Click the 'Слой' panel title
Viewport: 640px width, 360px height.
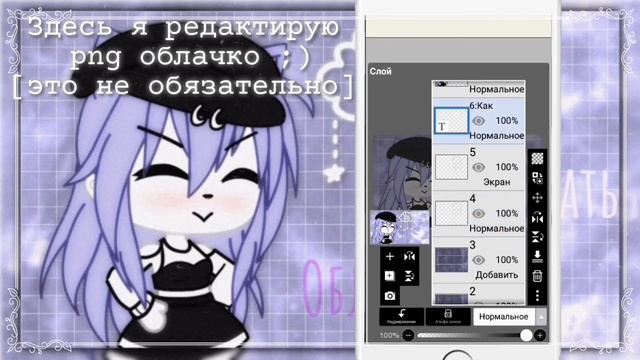[x=380, y=71]
